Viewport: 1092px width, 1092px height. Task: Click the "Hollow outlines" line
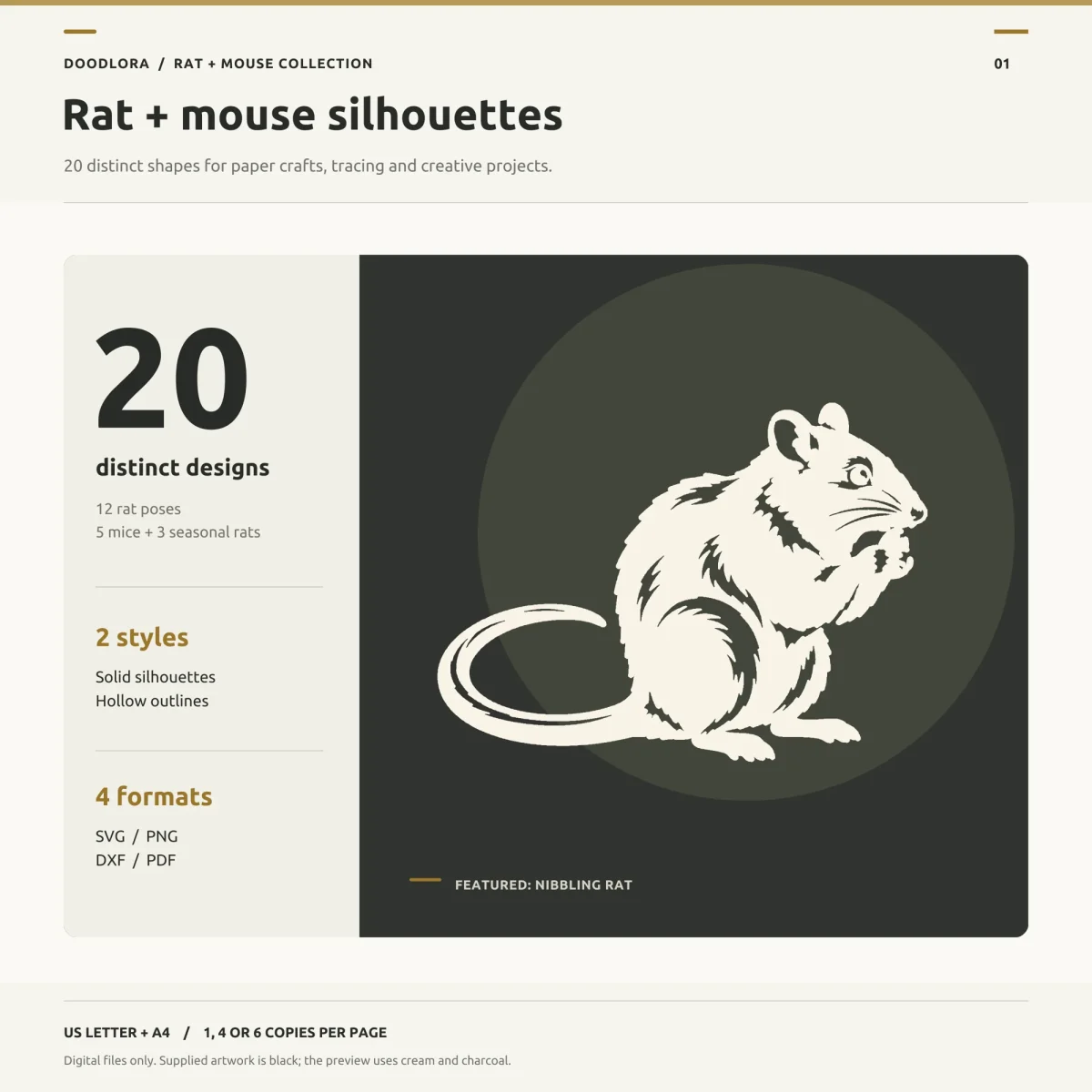click(152, 701)
